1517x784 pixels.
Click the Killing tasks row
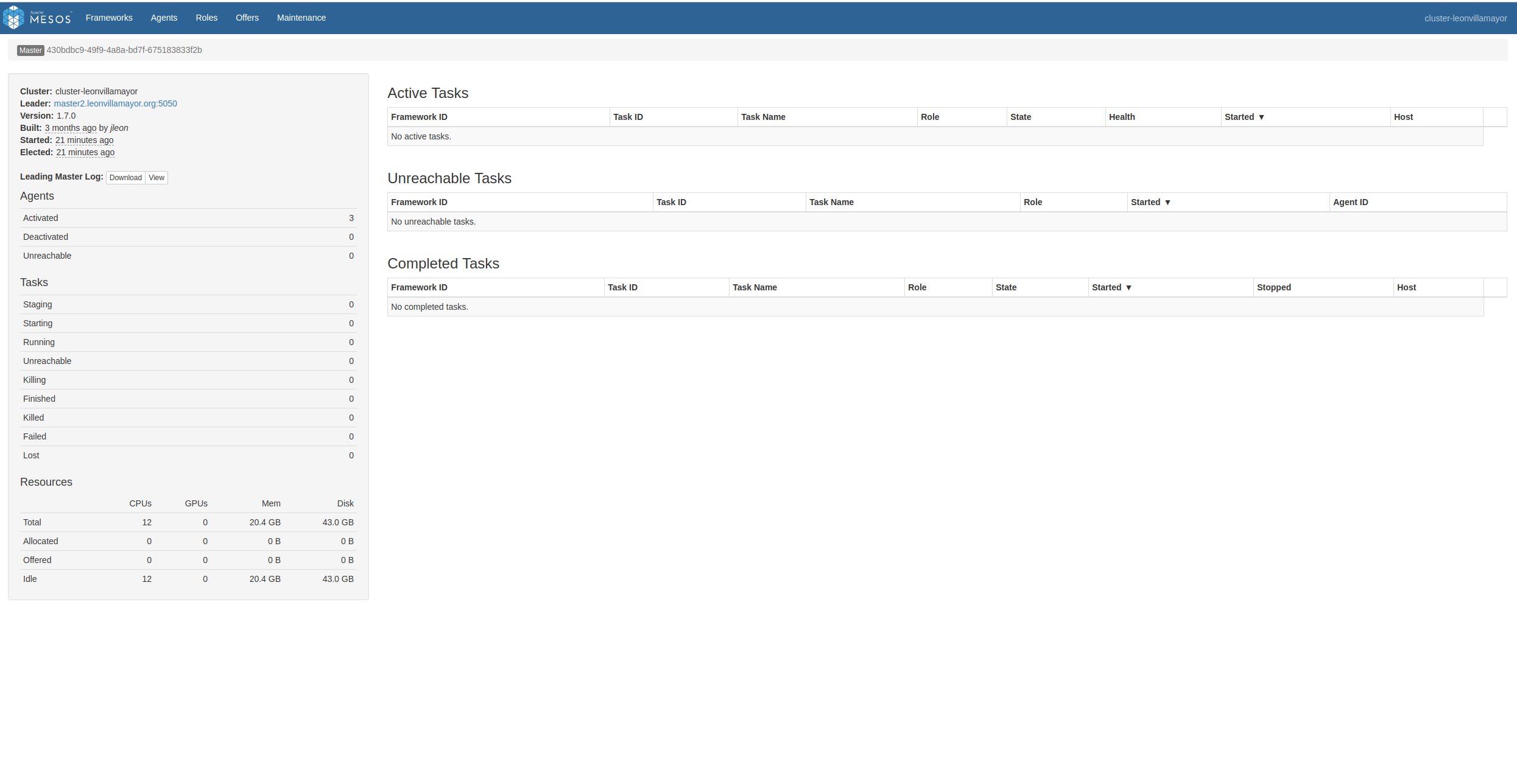188,380
